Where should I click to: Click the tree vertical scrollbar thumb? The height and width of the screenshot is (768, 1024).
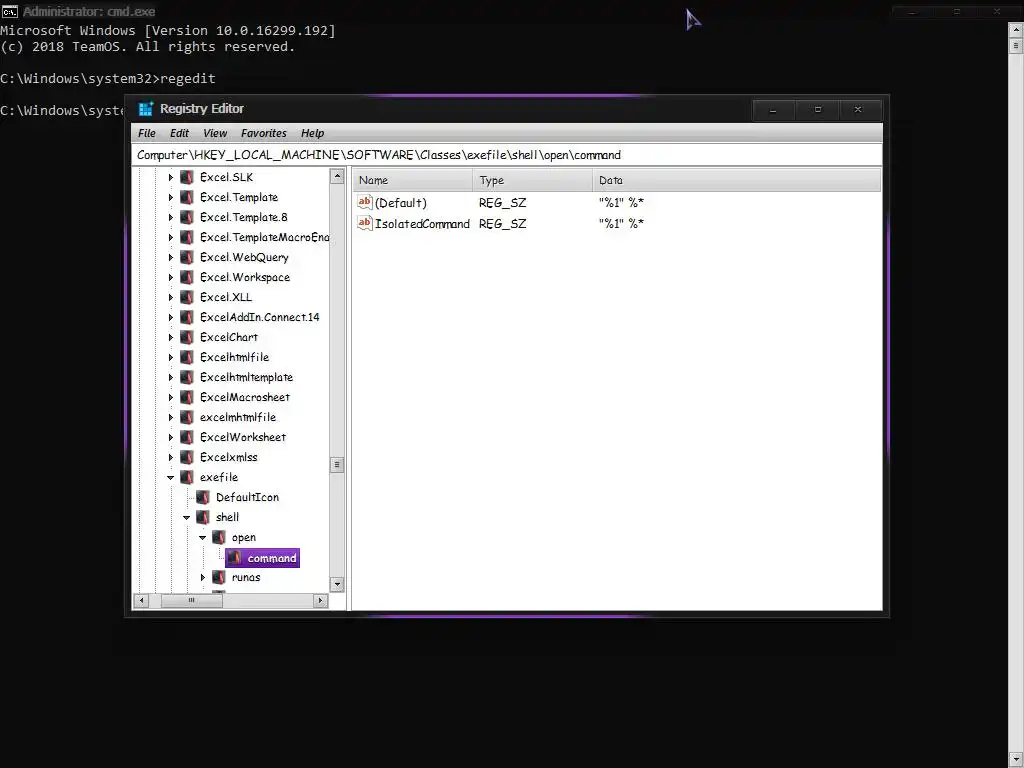click(x=337, y=464)
